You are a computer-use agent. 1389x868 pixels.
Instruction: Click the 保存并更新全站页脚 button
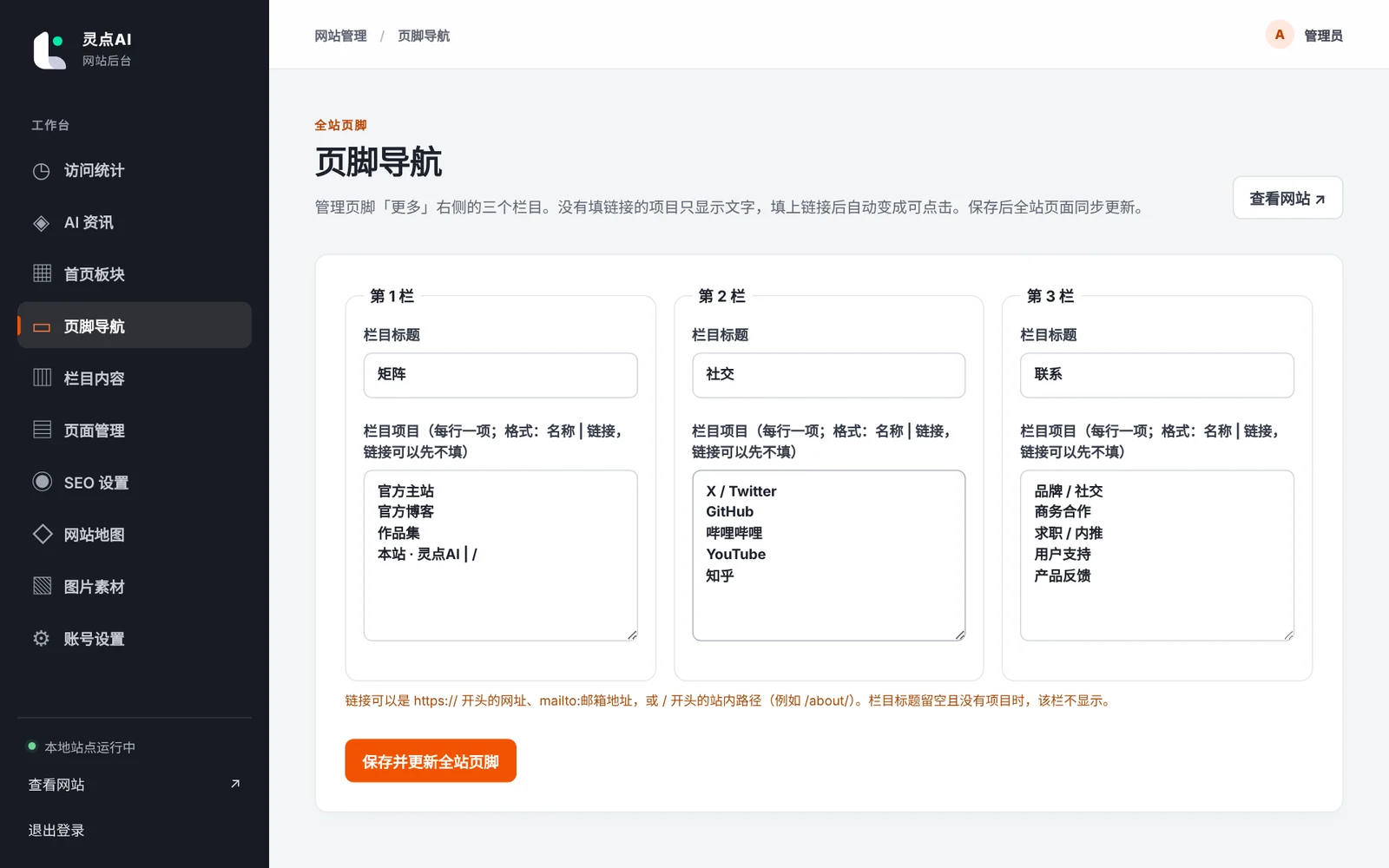431,761
